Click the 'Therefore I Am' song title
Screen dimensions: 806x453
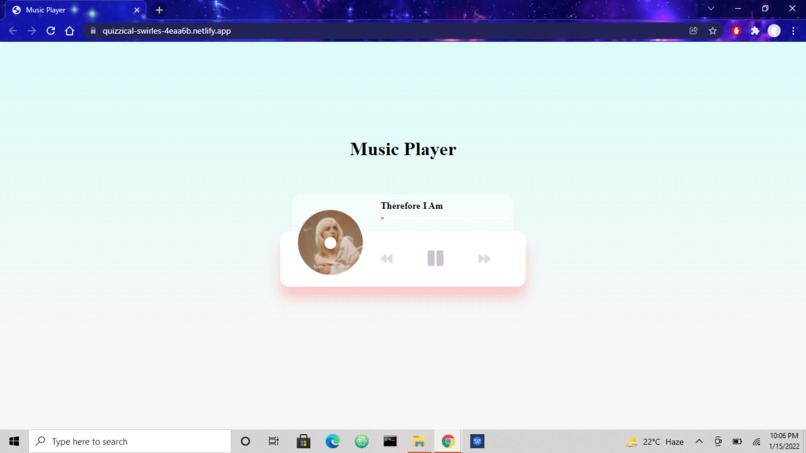point(412,206)
